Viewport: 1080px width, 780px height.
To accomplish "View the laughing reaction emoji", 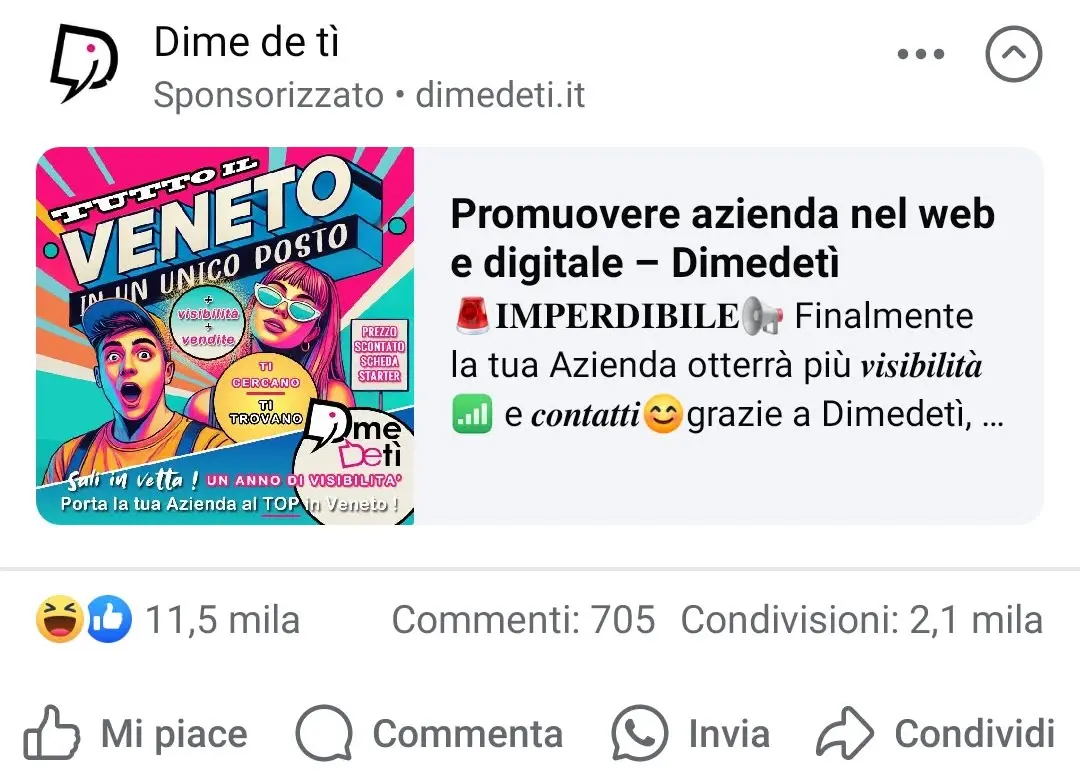I will [x=59, y=619].
